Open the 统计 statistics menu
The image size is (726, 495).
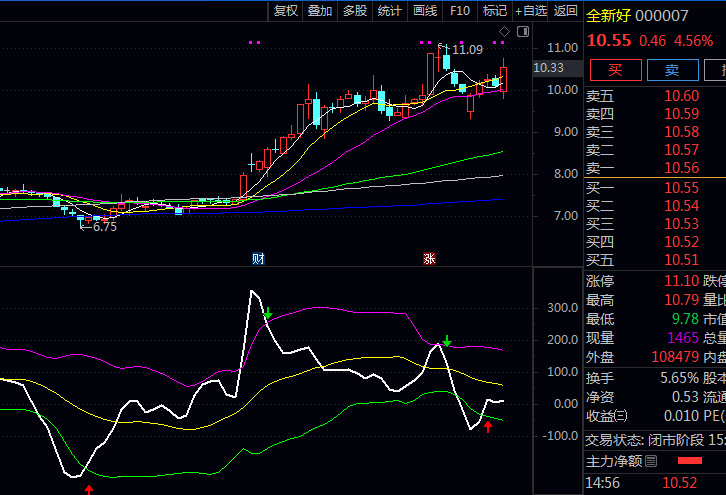(390, 11)
